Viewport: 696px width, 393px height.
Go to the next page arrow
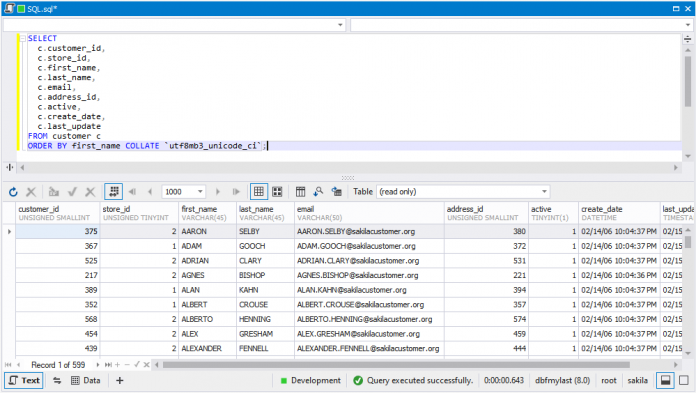(x=218, y=192)
